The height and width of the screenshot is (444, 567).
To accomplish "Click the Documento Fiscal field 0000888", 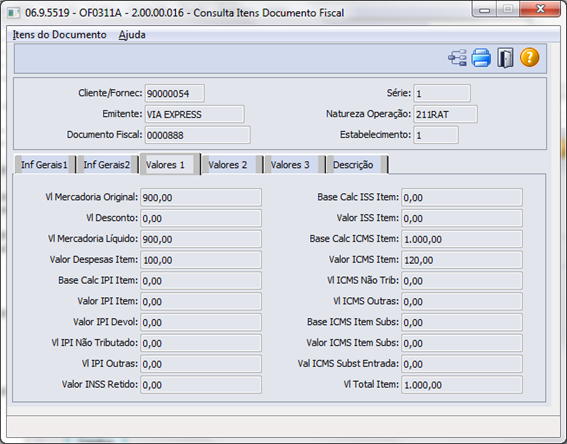I will coord(197,135).
